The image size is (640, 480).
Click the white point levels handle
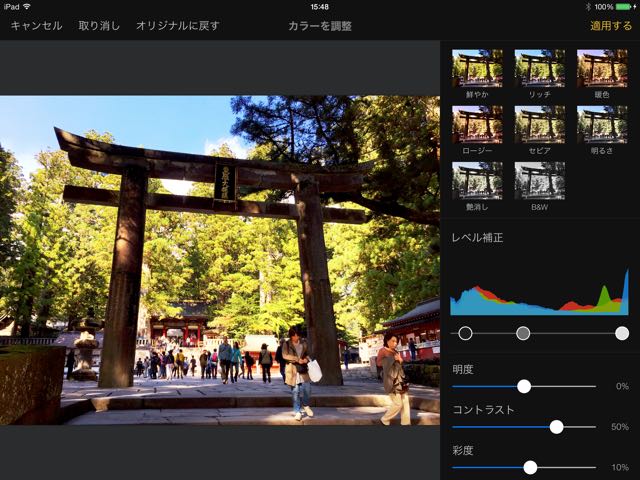(x=622, y=333)
